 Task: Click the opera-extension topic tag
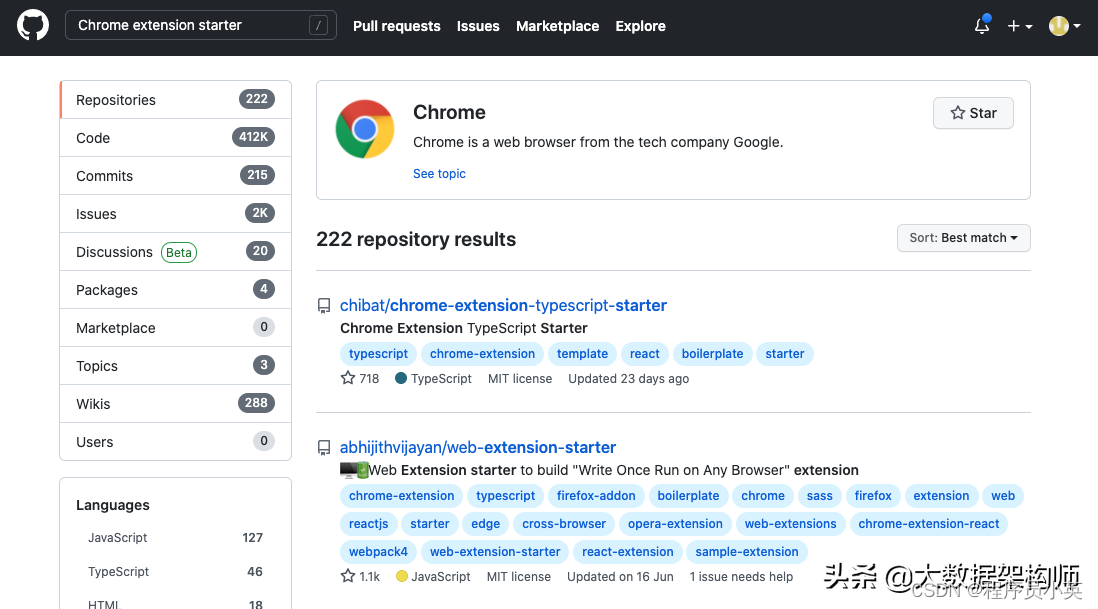[x=675, y=524]
